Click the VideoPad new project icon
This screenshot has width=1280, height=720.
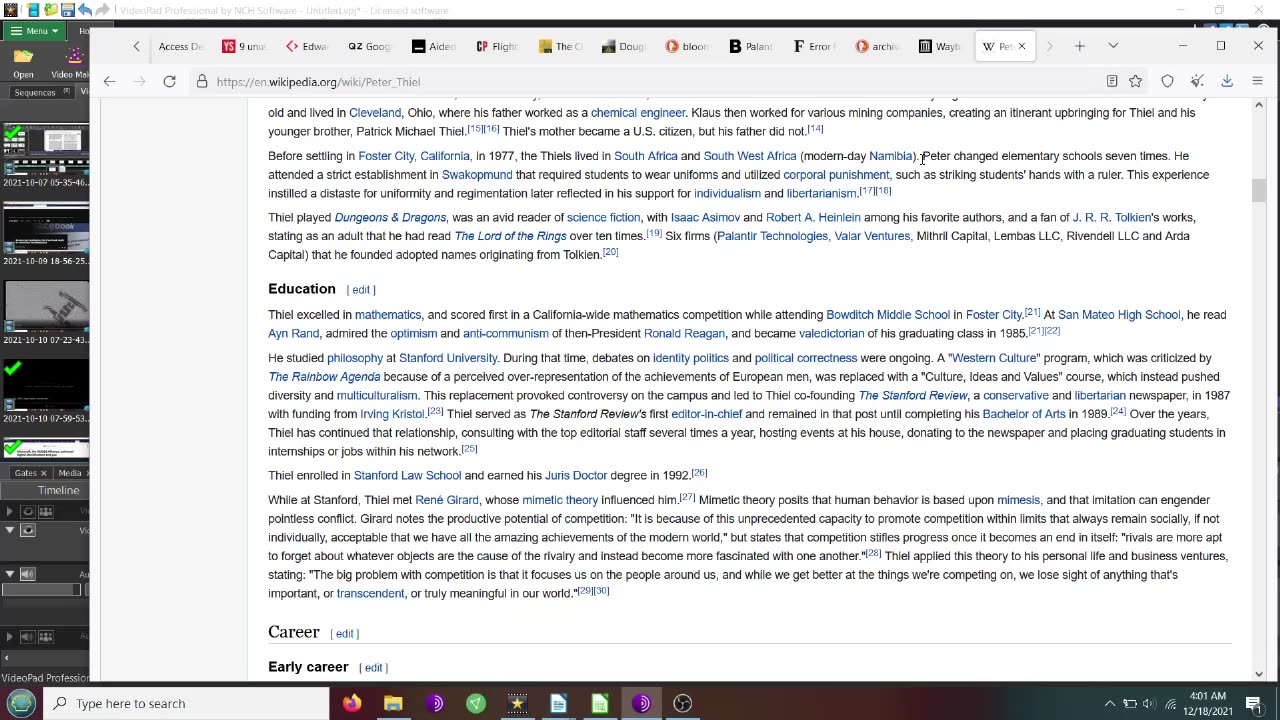tap(33, 10)
